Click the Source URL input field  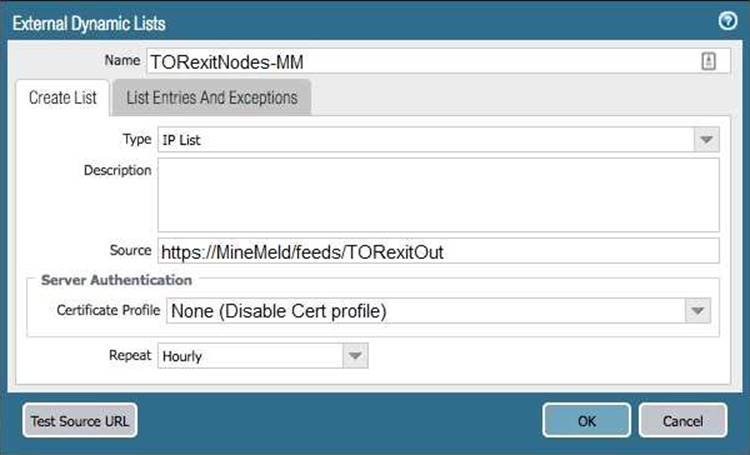pos(438,252)
